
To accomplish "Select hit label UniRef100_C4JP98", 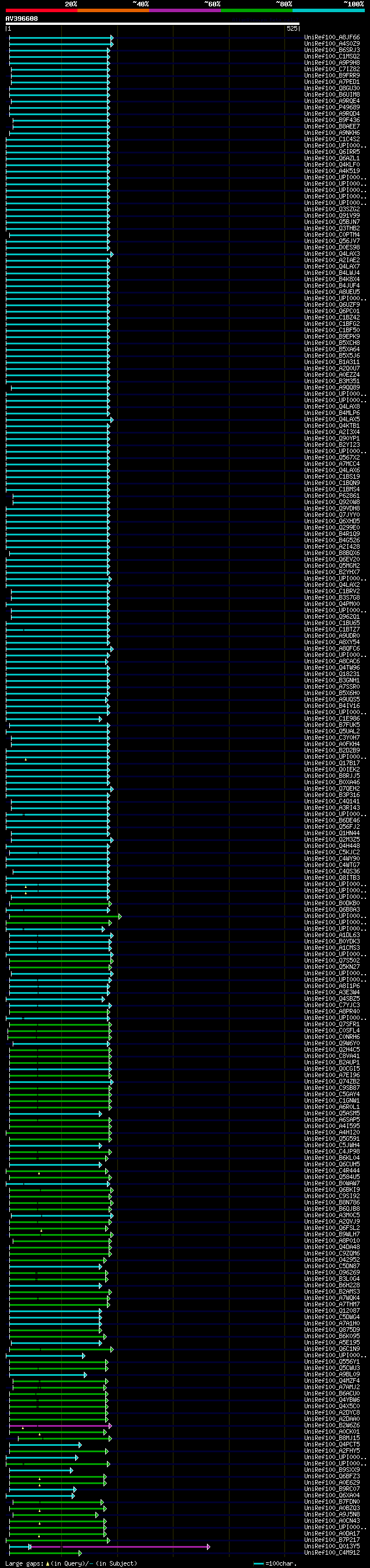I will 332,1152.
